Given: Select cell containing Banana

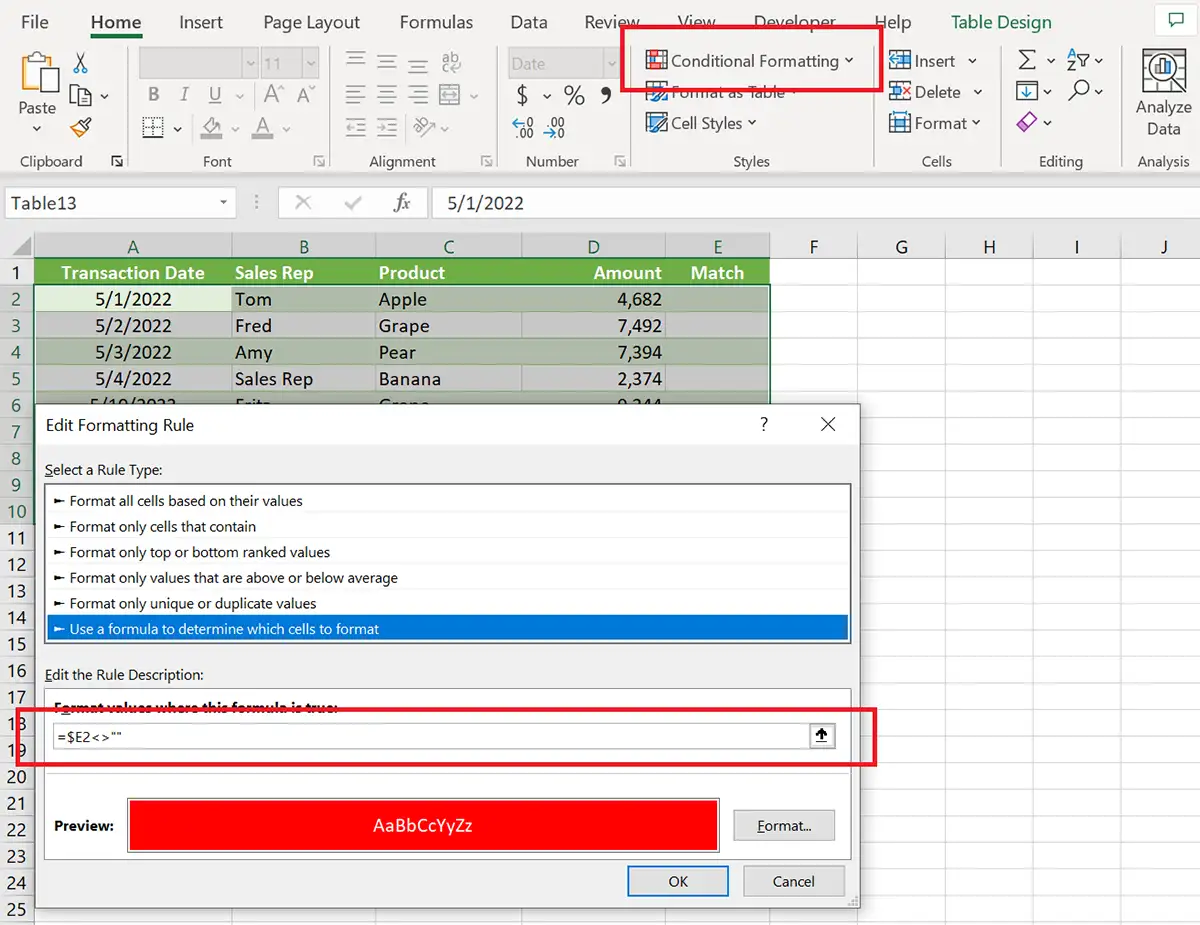Looking at the screenshot, I should (448, 379).
